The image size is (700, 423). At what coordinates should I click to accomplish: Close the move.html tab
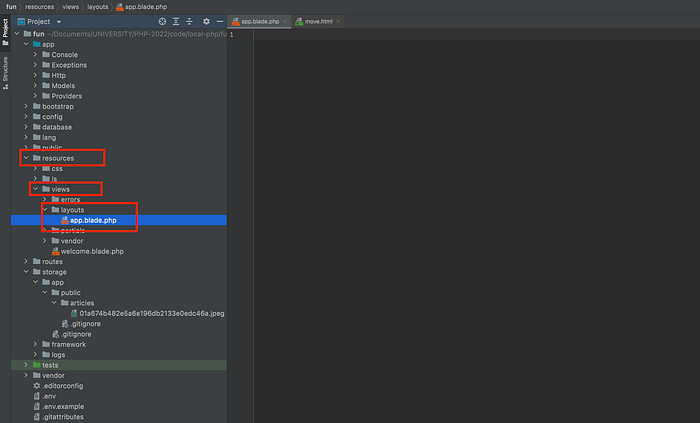point(338,21)
